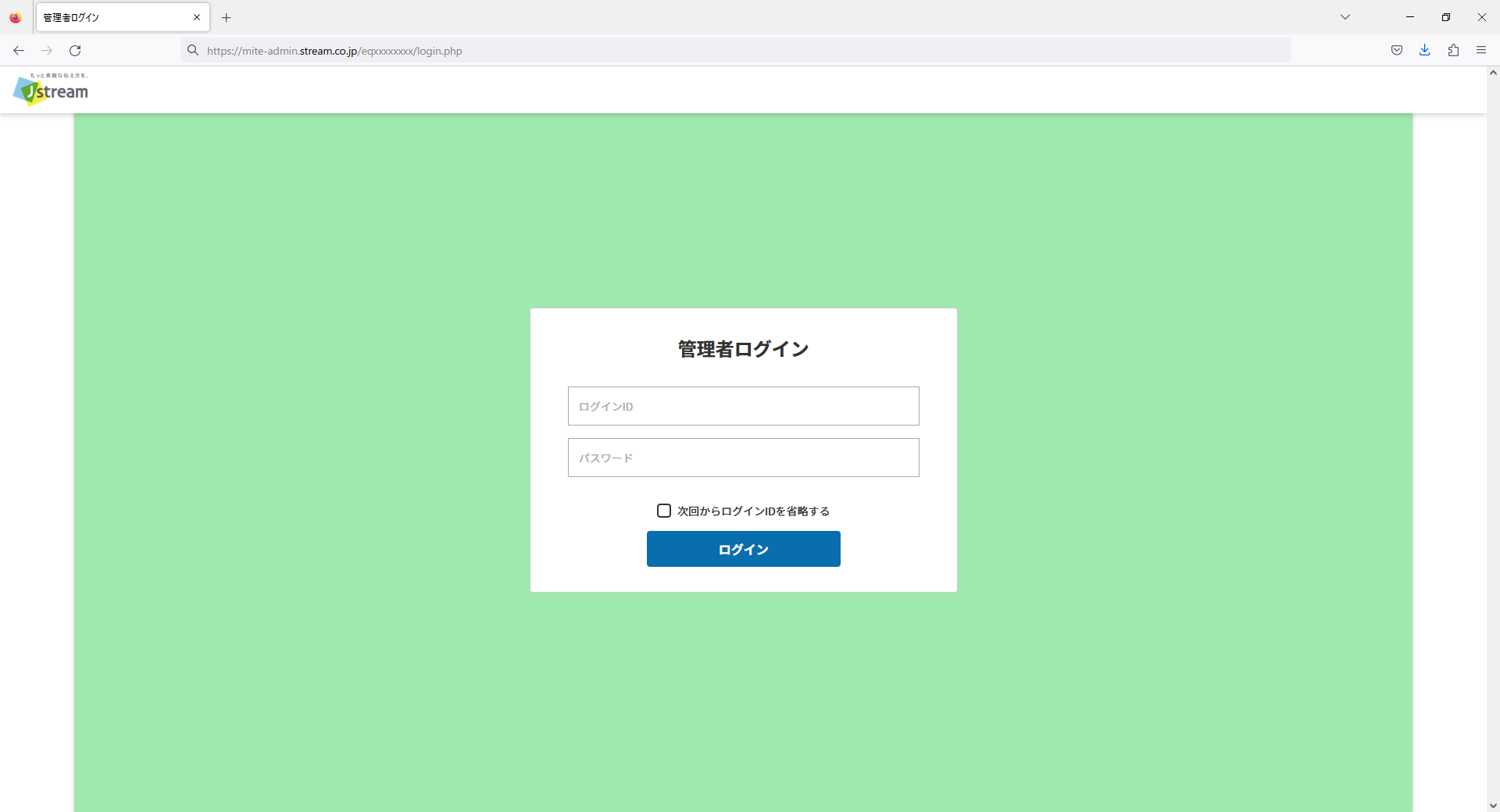Open the Firefox application menu

click(x=1481, y=51)
